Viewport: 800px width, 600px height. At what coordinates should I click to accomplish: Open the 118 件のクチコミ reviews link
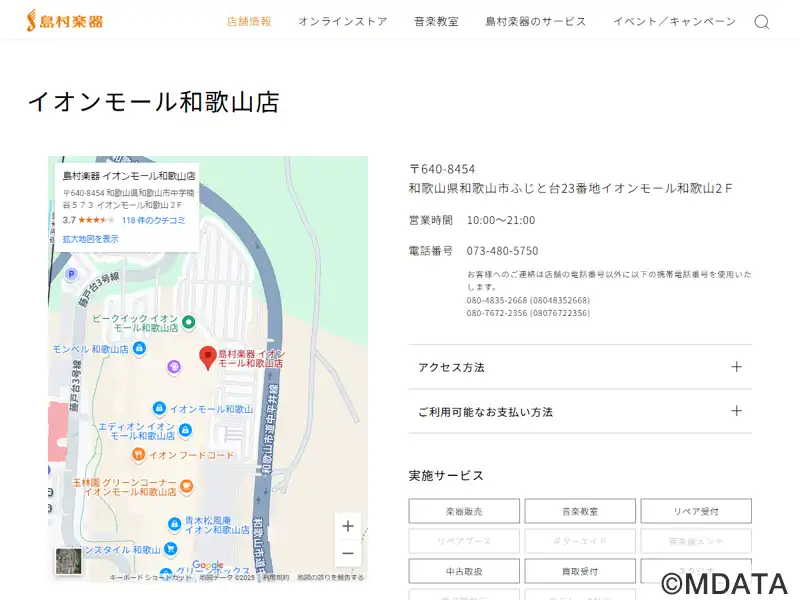(x=154, y=220)
